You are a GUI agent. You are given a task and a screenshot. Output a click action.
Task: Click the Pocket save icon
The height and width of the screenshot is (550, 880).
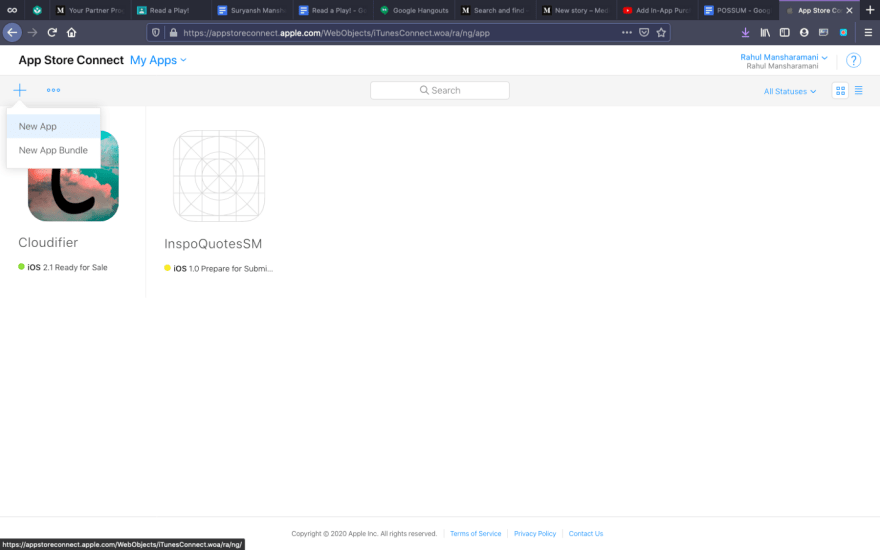point(644,33)
